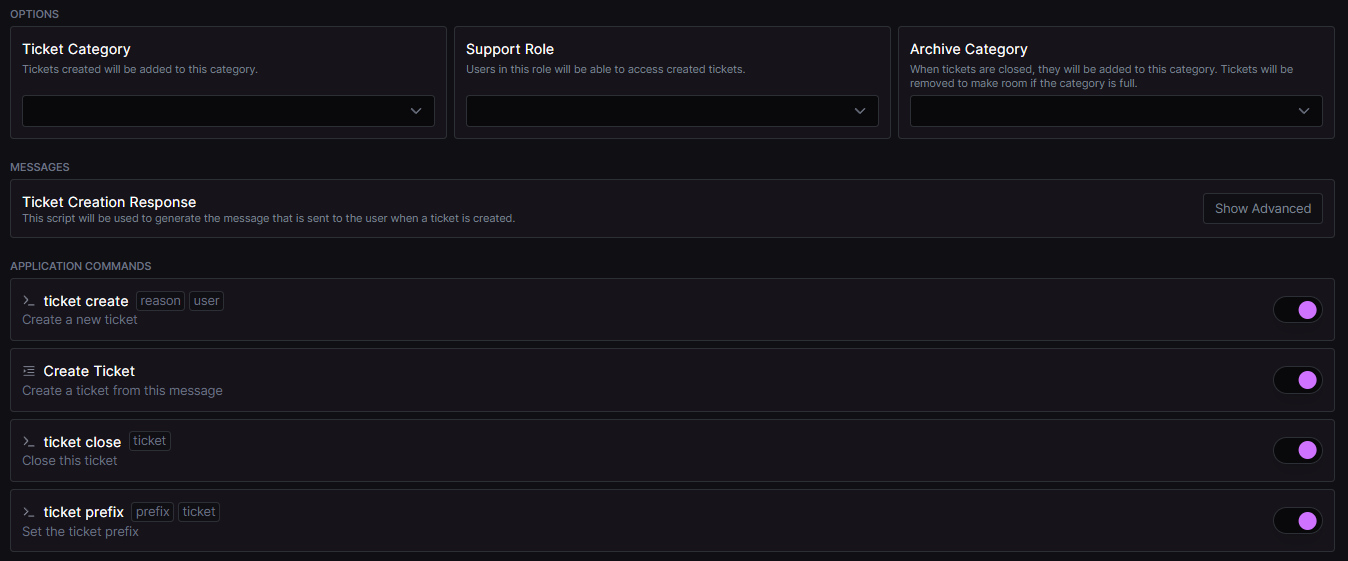Viewport: 1348px width, 561px height.
Task: Click the user parameter tag on ticket create
Action: tap(206, 301)
